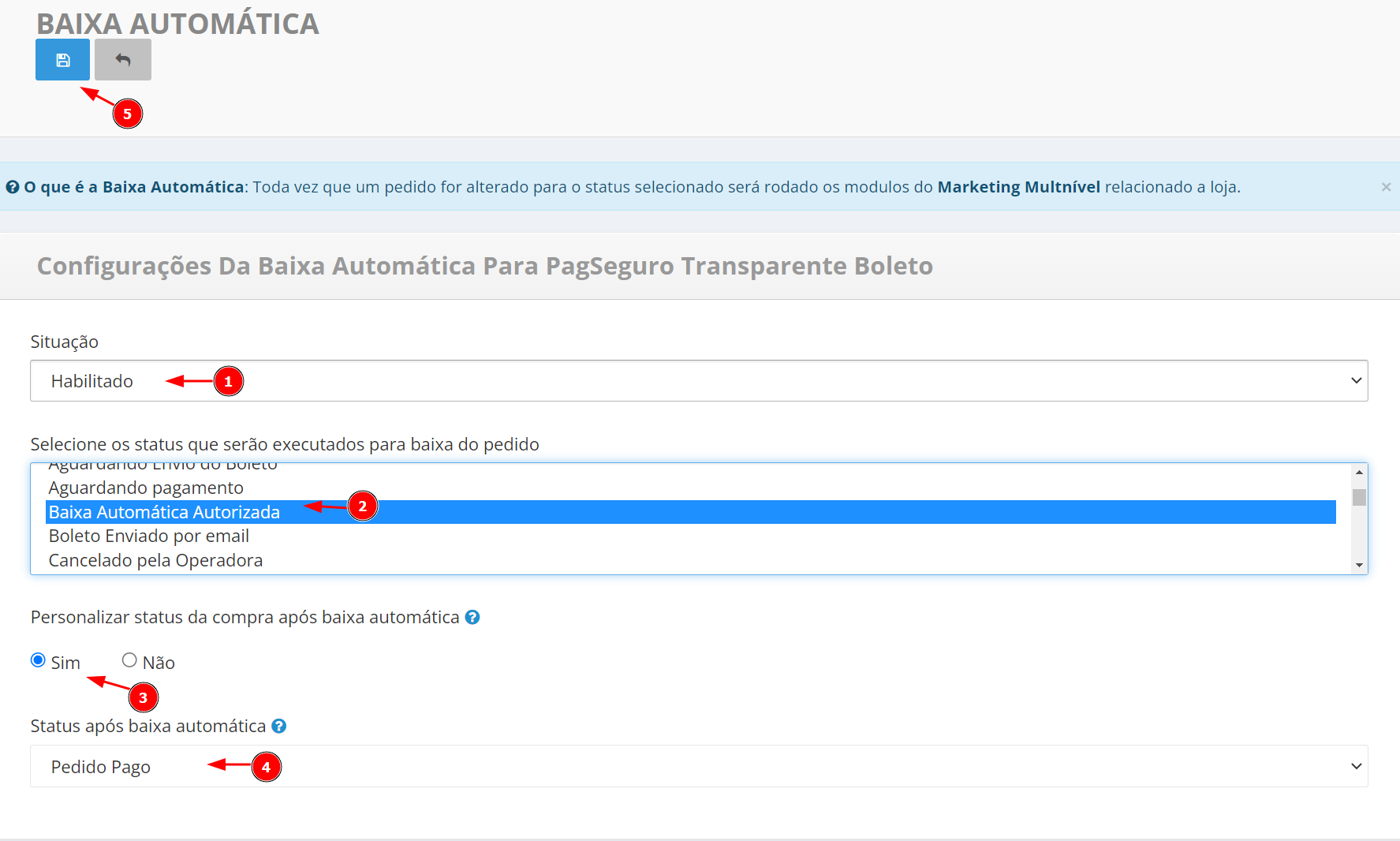Click the gray back arrow button
Viewport: 1400px width, 841px height.
(123, 60)
